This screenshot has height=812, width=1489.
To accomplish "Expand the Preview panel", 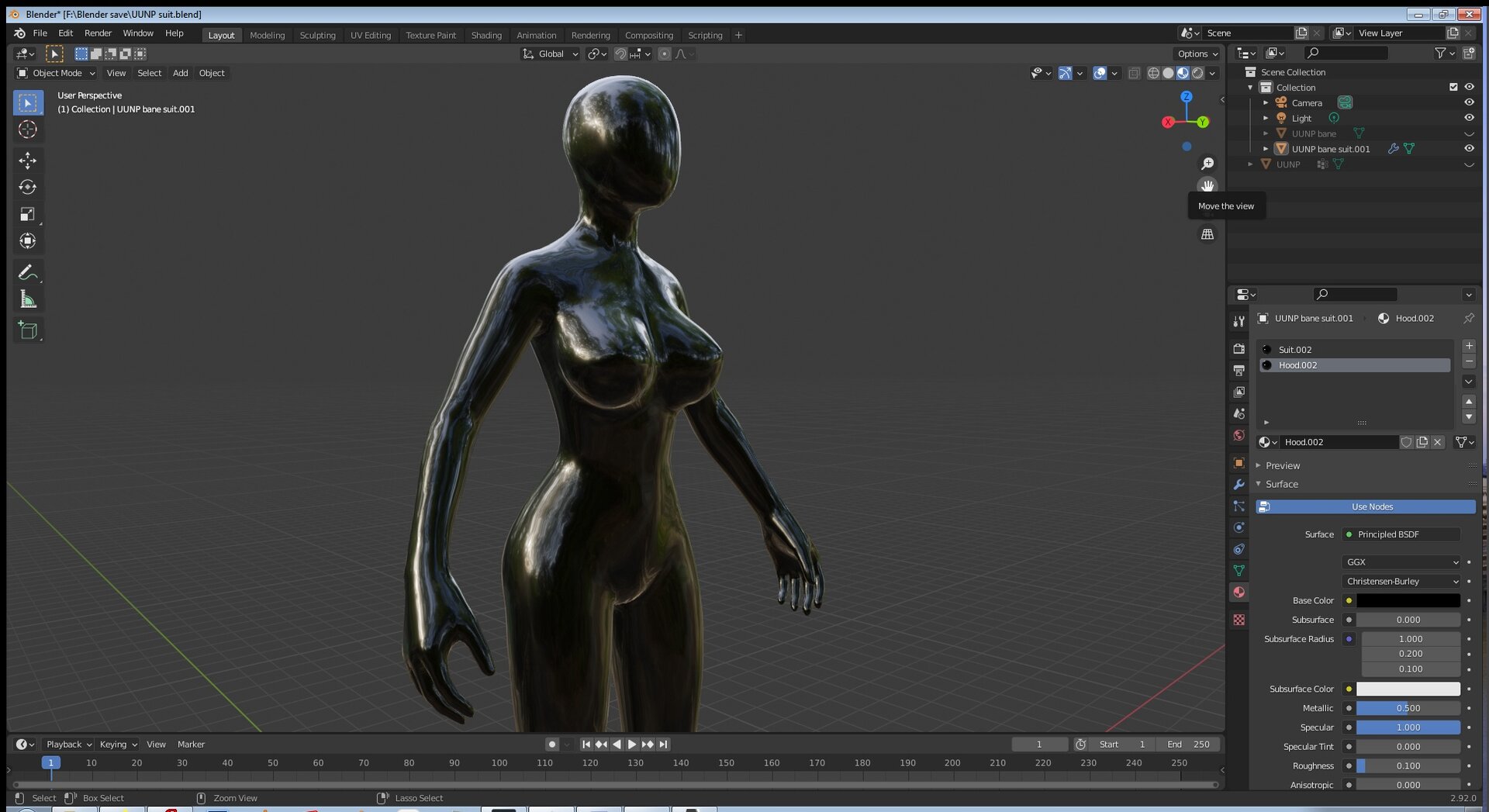I will click(x=1283, y=465).
